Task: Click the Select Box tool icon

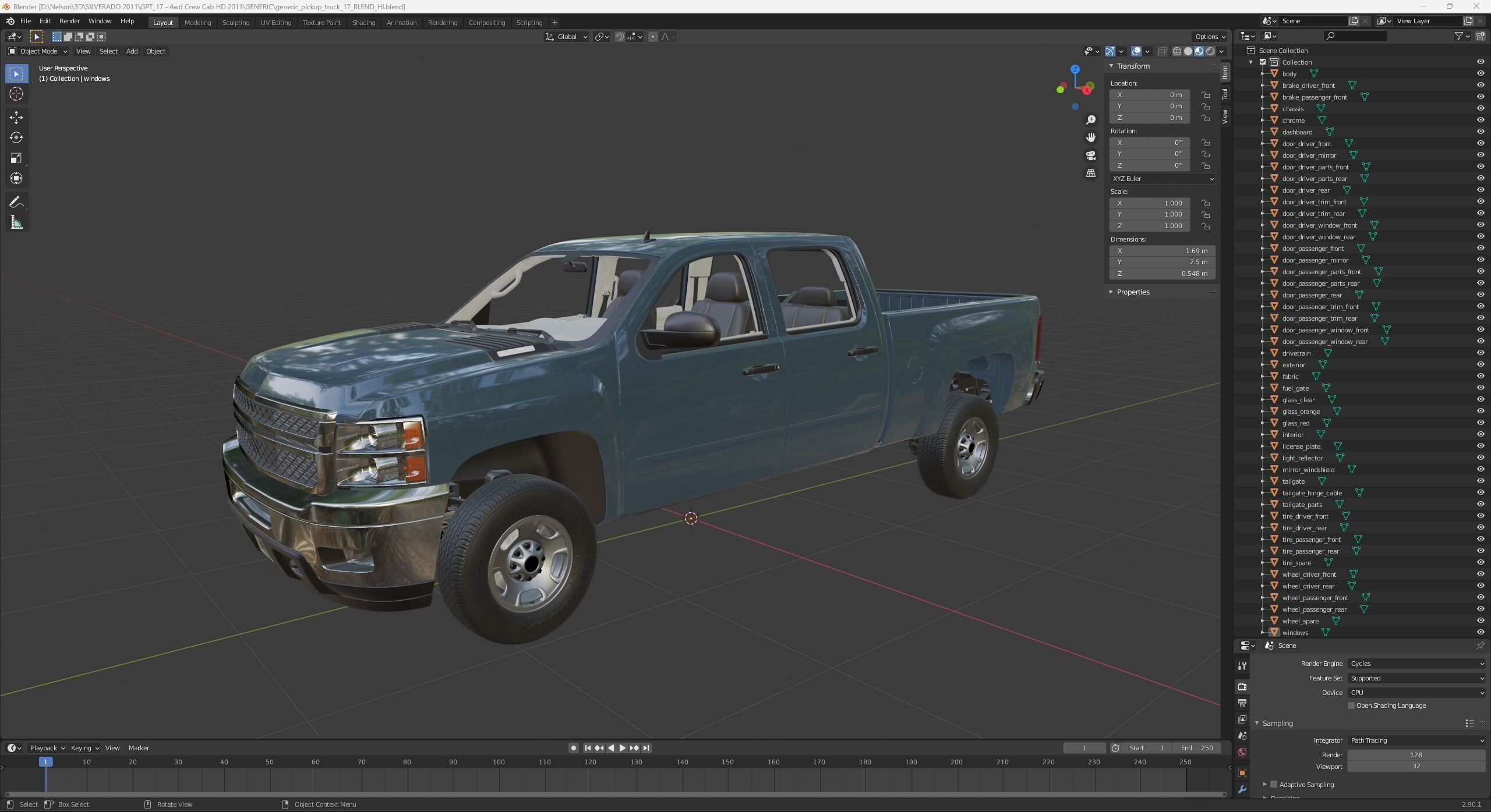Action: point(16,73)
